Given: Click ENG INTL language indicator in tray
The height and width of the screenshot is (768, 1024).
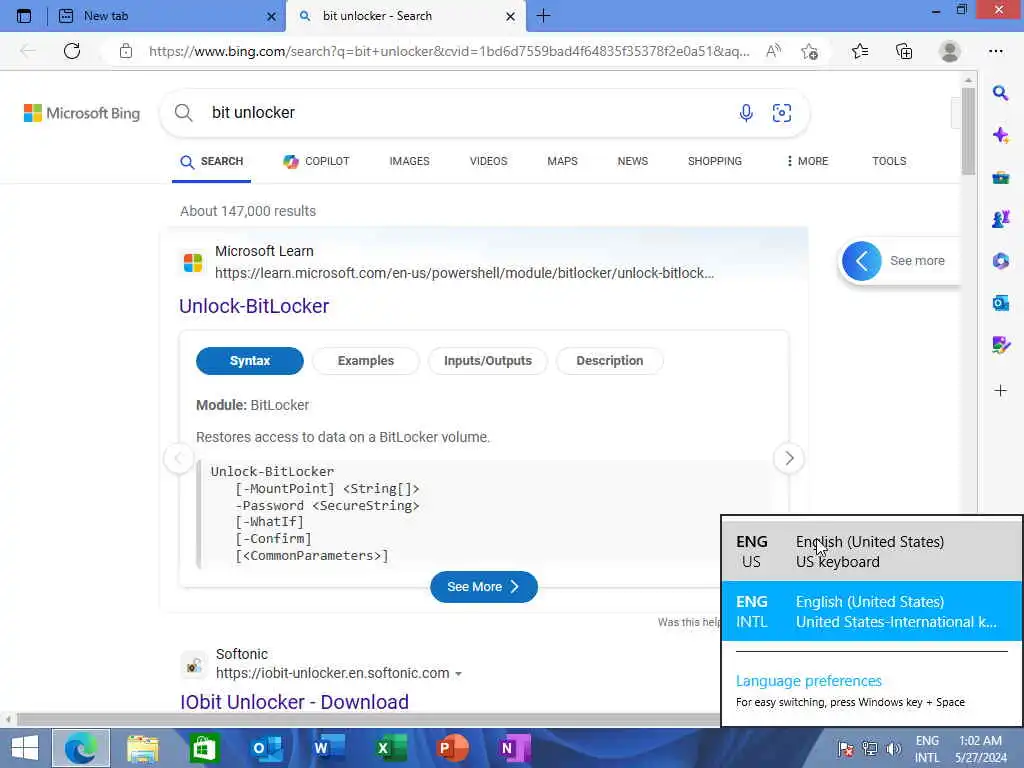Looking at the screenshot, I should pos(927,749).
